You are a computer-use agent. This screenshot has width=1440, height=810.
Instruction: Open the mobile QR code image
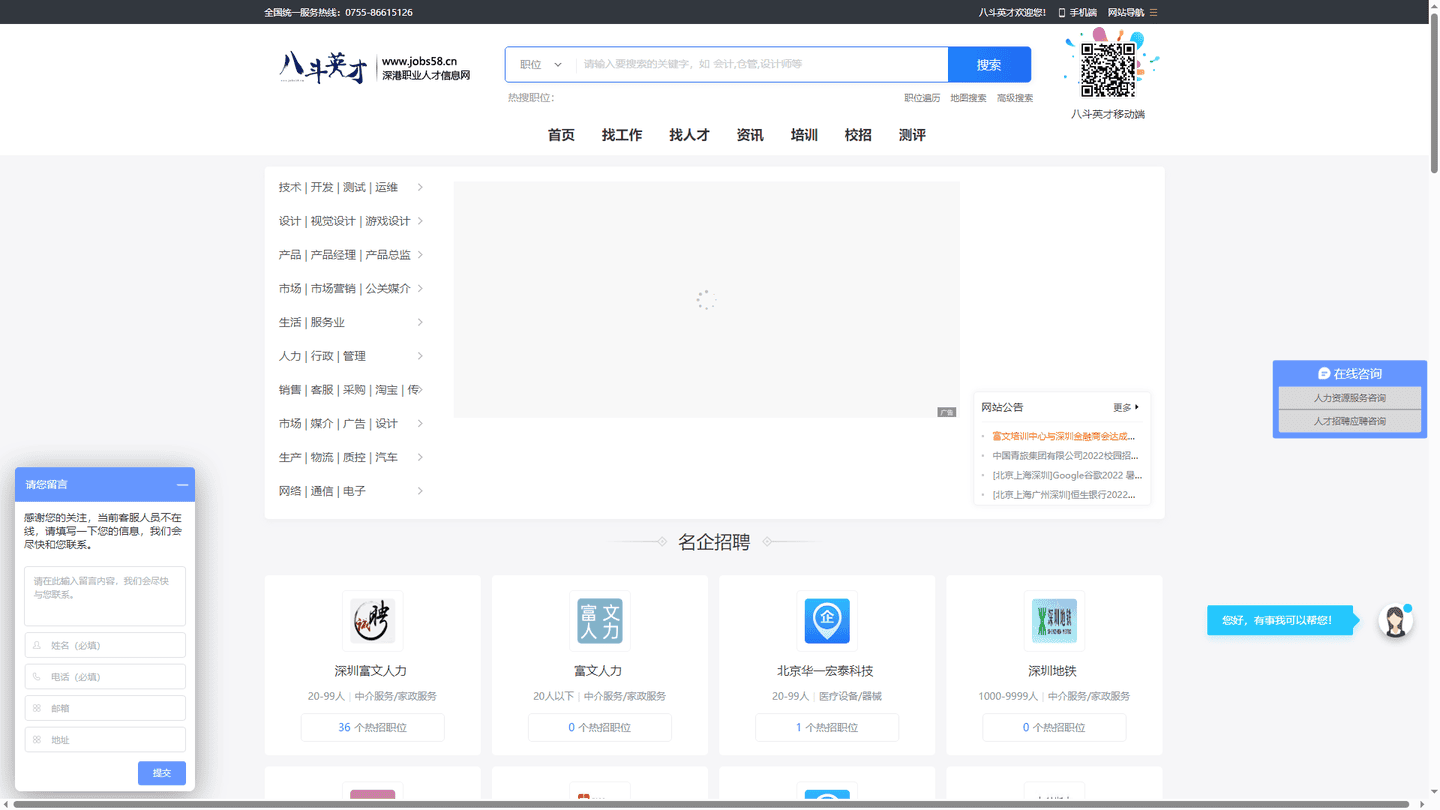[x=1108, y=68]
